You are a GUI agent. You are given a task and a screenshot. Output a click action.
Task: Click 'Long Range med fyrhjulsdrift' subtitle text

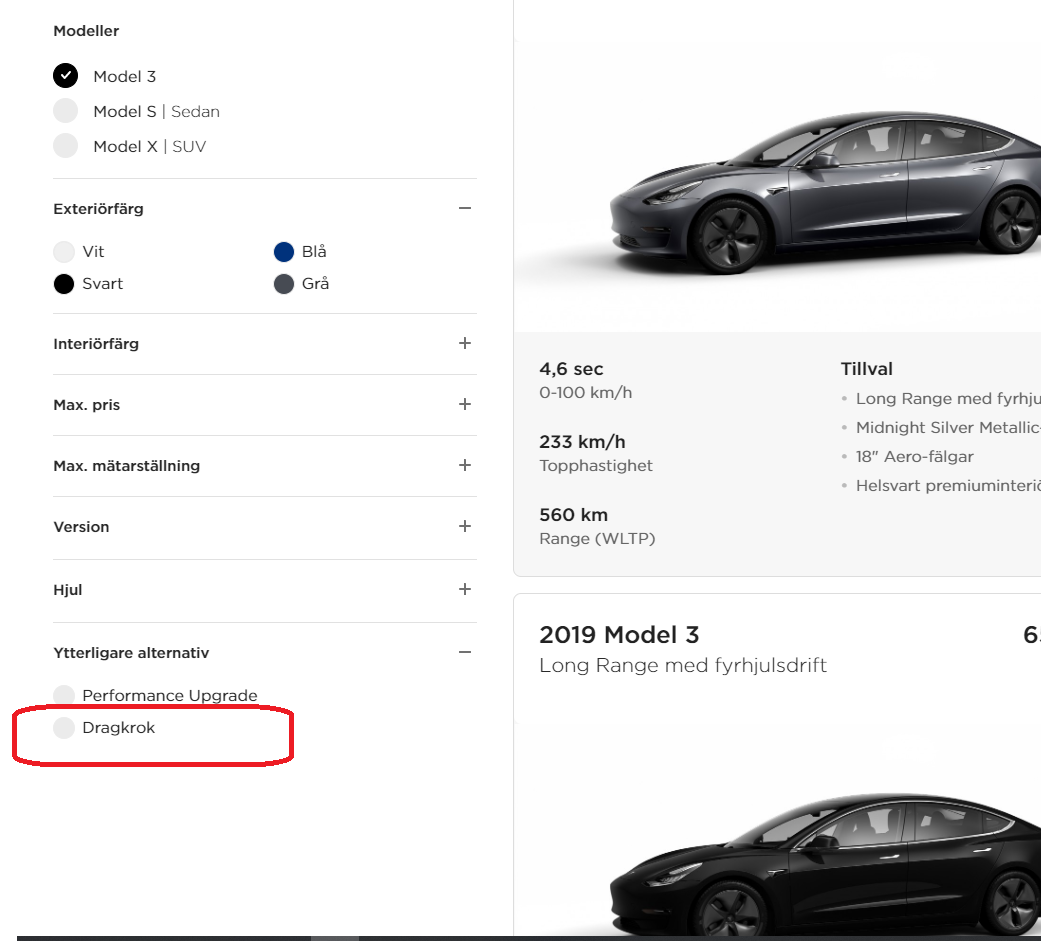point(682,665)
